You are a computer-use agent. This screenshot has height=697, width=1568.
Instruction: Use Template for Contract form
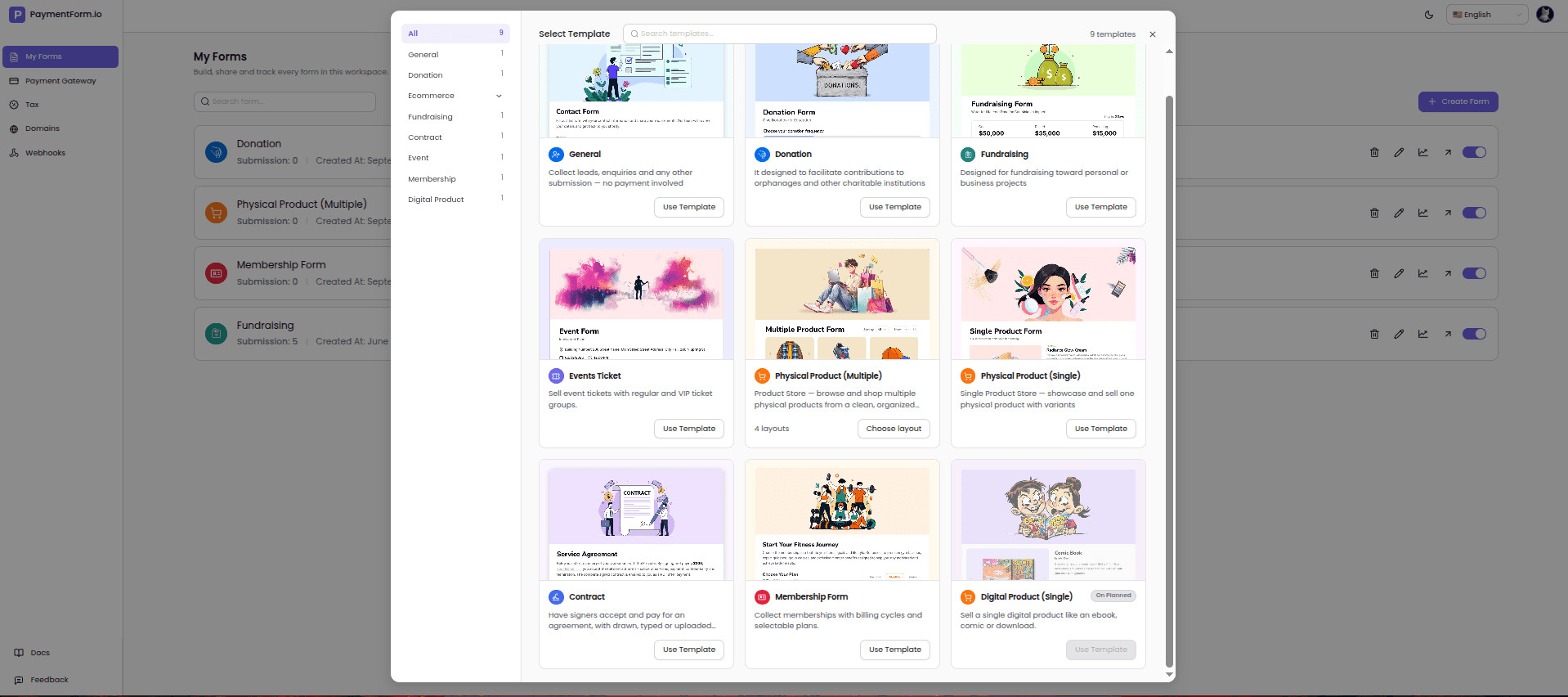689,650
